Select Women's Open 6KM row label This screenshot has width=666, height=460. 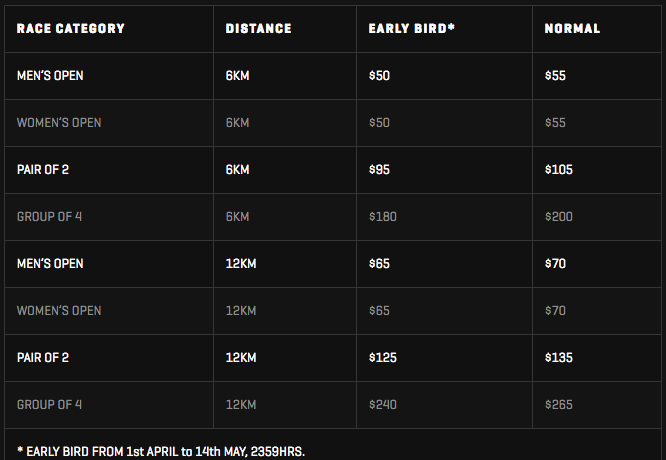(59, 123)
